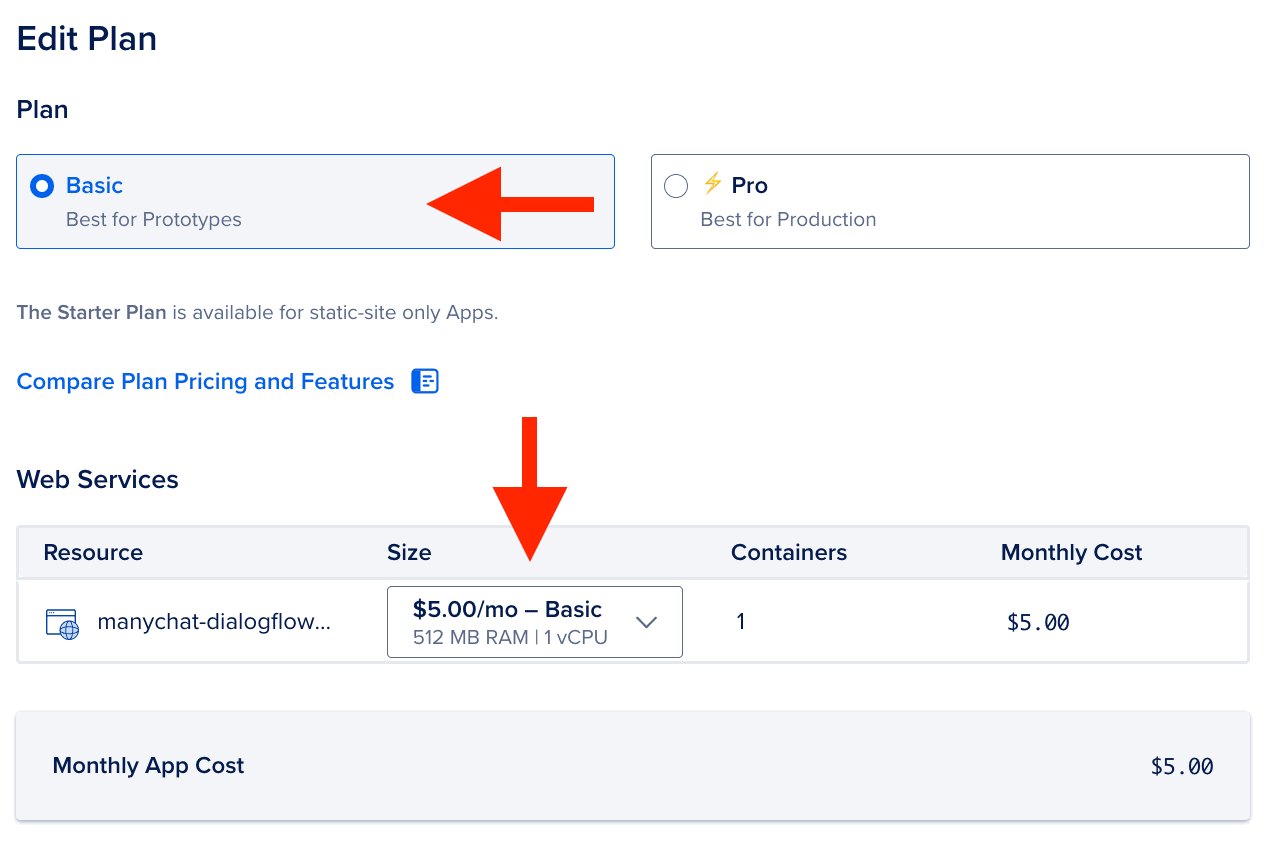Click the 512 MB RAM | 1 vCPU text
This screenshot has width=1268, height=854.
pyautogui.click(x=510, y=637)
